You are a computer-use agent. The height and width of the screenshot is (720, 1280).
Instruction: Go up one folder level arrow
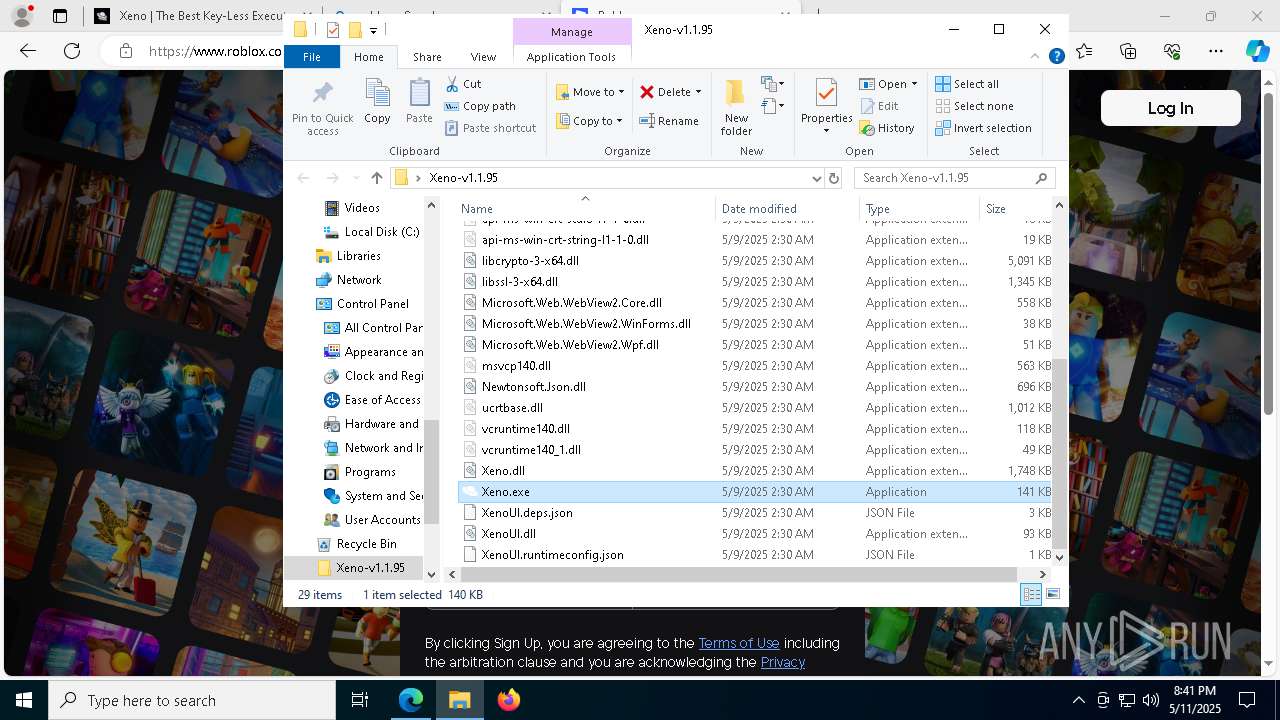tap(376, 178)
